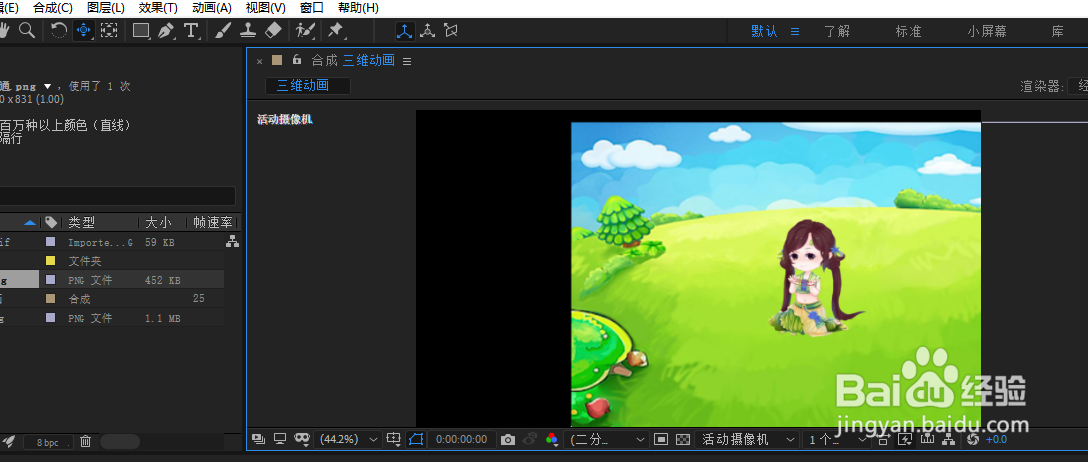
Task: Select the Unified Camera tool
Action: tap(84, 31)
